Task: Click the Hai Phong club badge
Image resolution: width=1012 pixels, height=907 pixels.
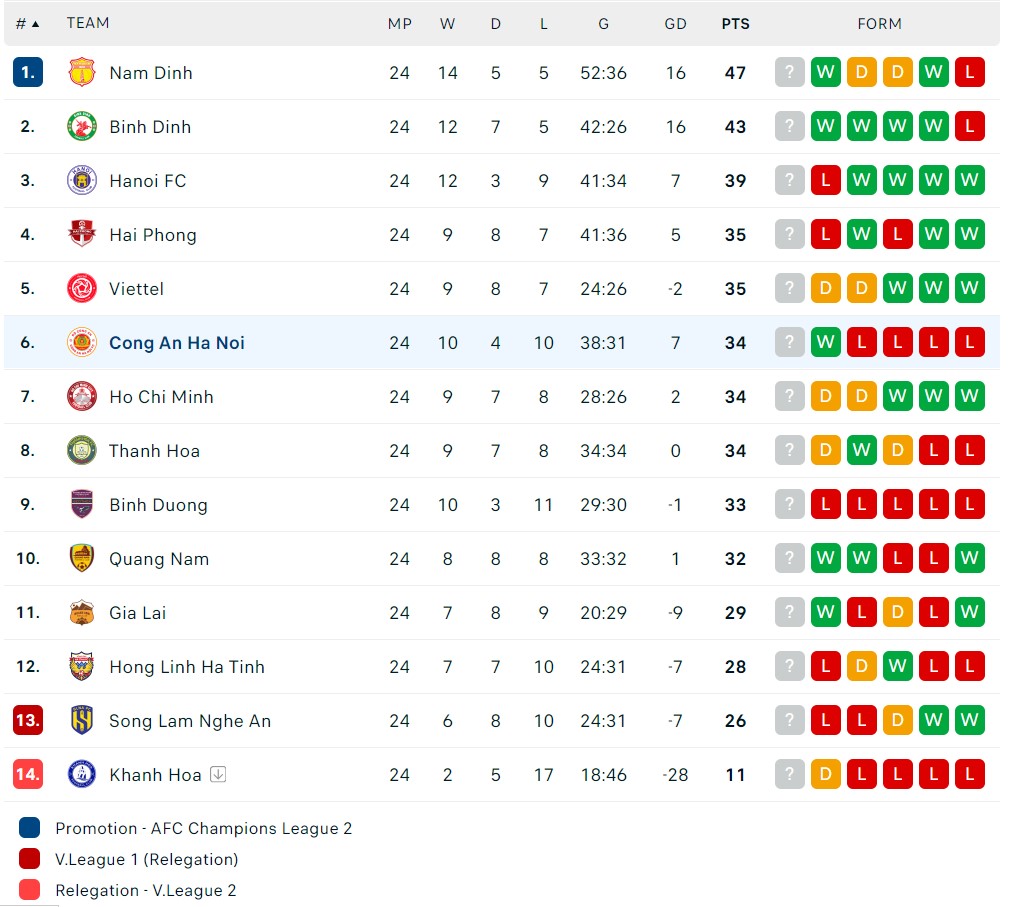Action: click(82, 234)
